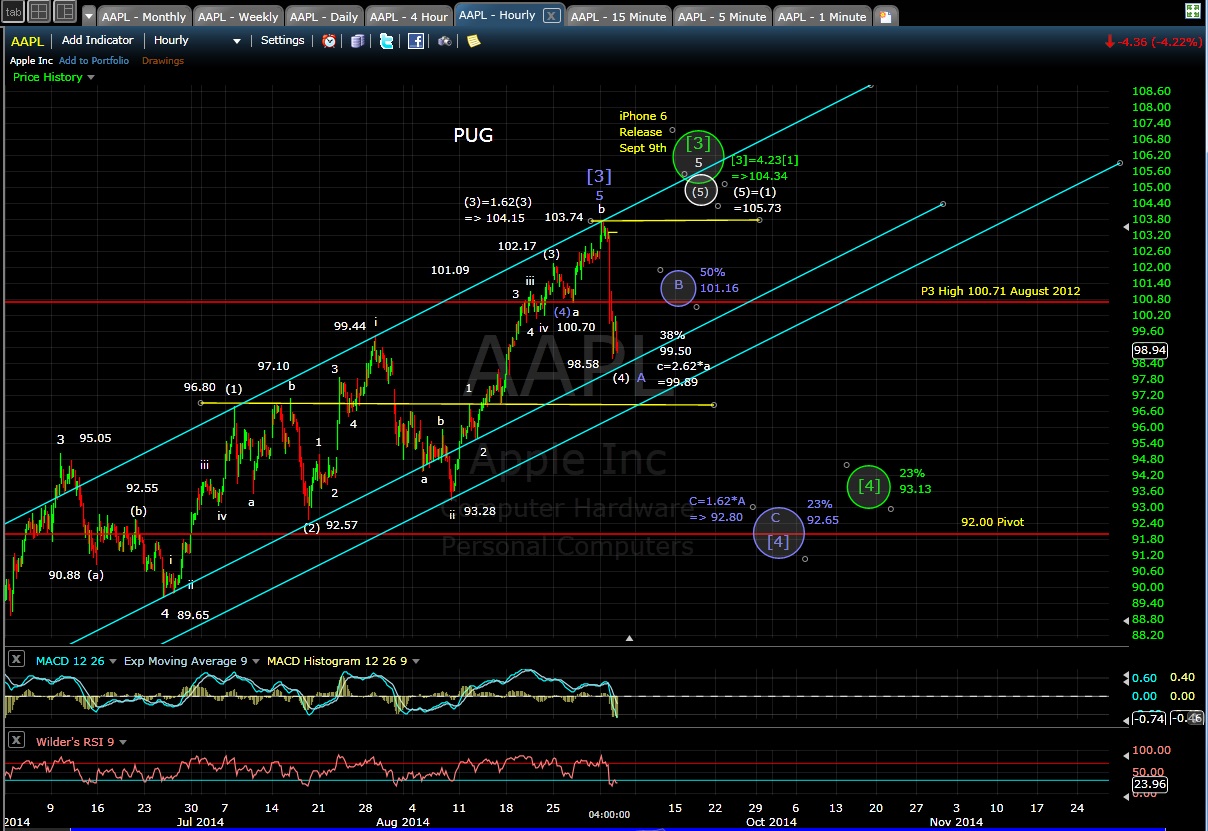The height and width of the screenshot is (831, 1208).
Task: Share chart via Facebook icon
Action: 416,41
